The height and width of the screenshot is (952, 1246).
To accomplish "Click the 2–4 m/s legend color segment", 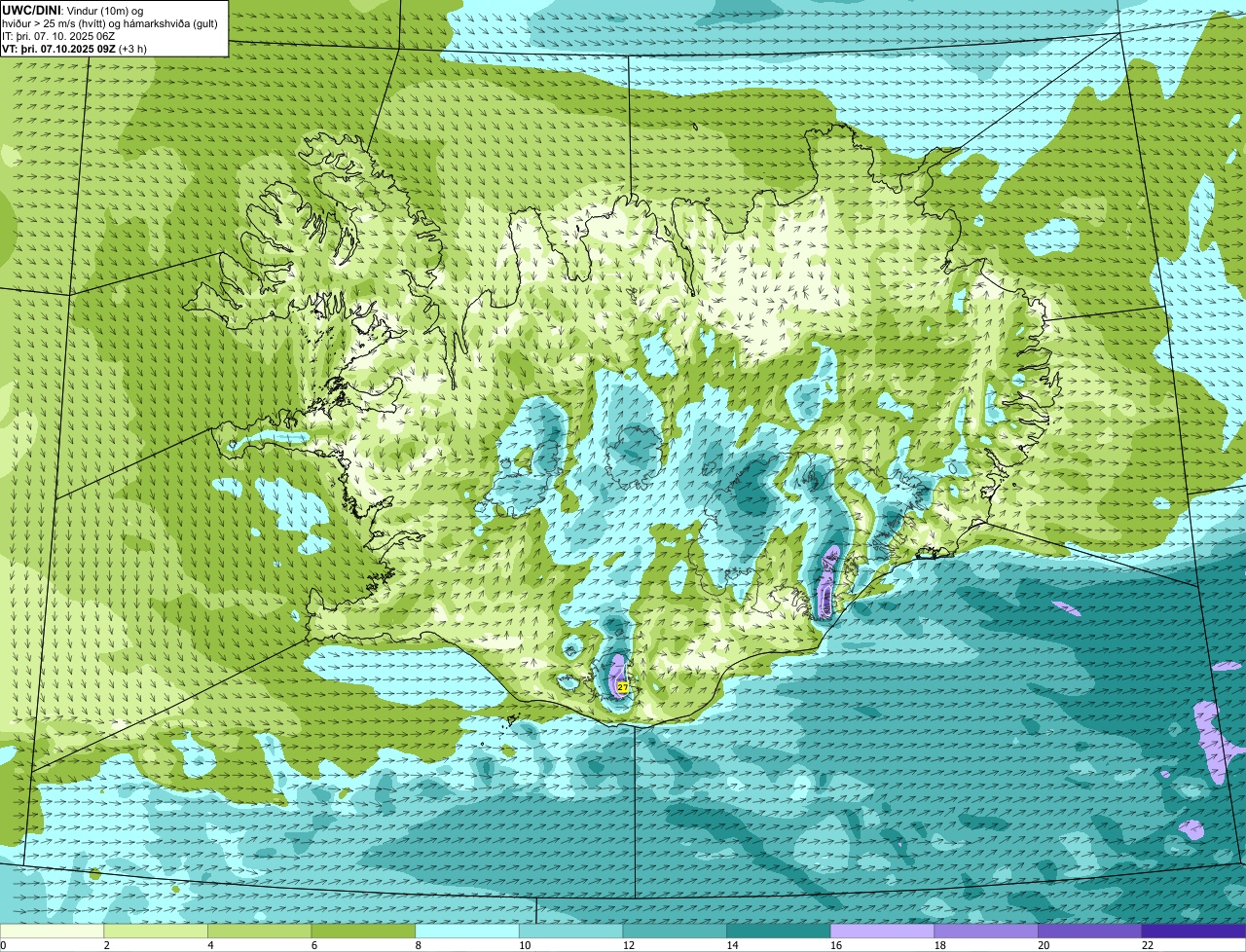I will 156,931.
